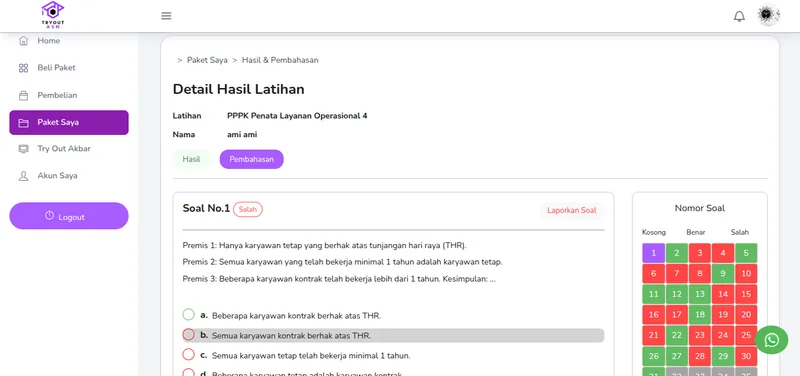Jump to question number 17
Screen dimensions: 800x376
pos(677,315)
